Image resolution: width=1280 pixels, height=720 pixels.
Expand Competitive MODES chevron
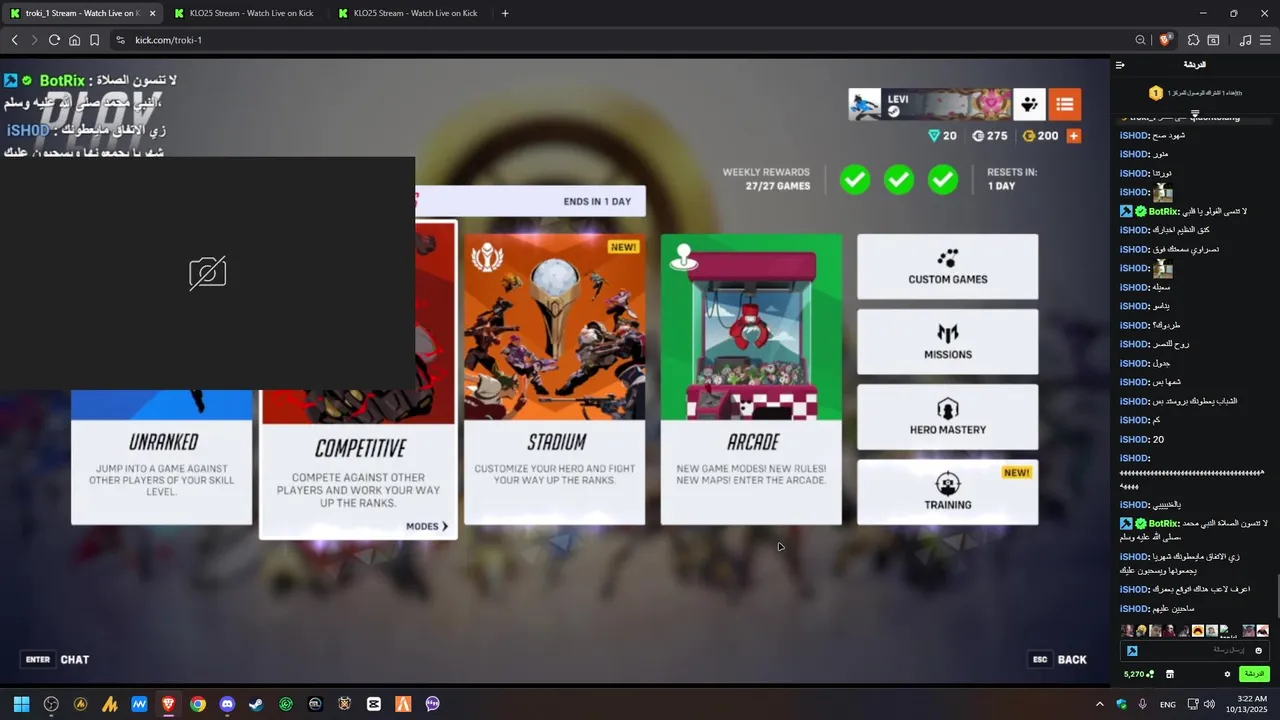(x=427, y=526)
